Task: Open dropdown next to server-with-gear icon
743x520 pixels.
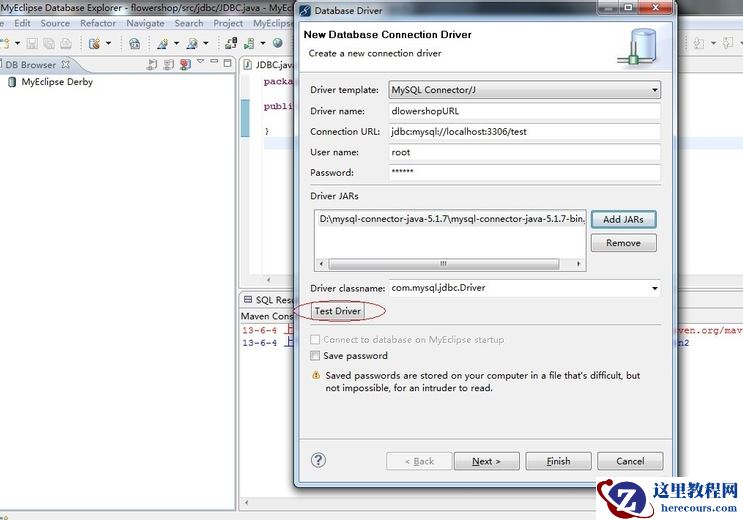Action: 109,43
